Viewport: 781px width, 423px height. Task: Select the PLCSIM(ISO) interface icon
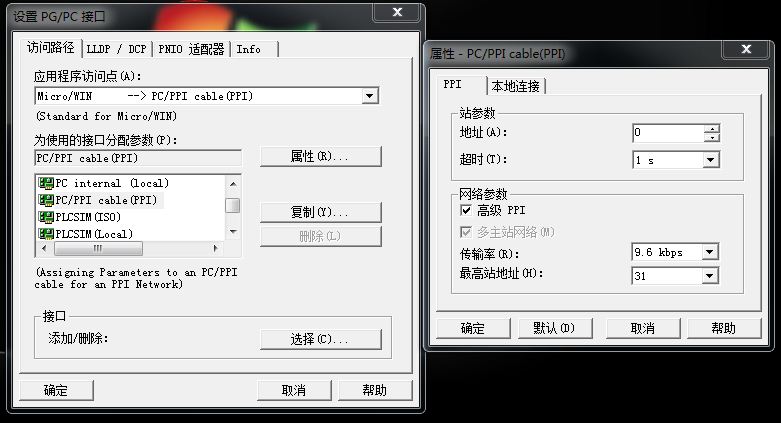coord(45,217)
